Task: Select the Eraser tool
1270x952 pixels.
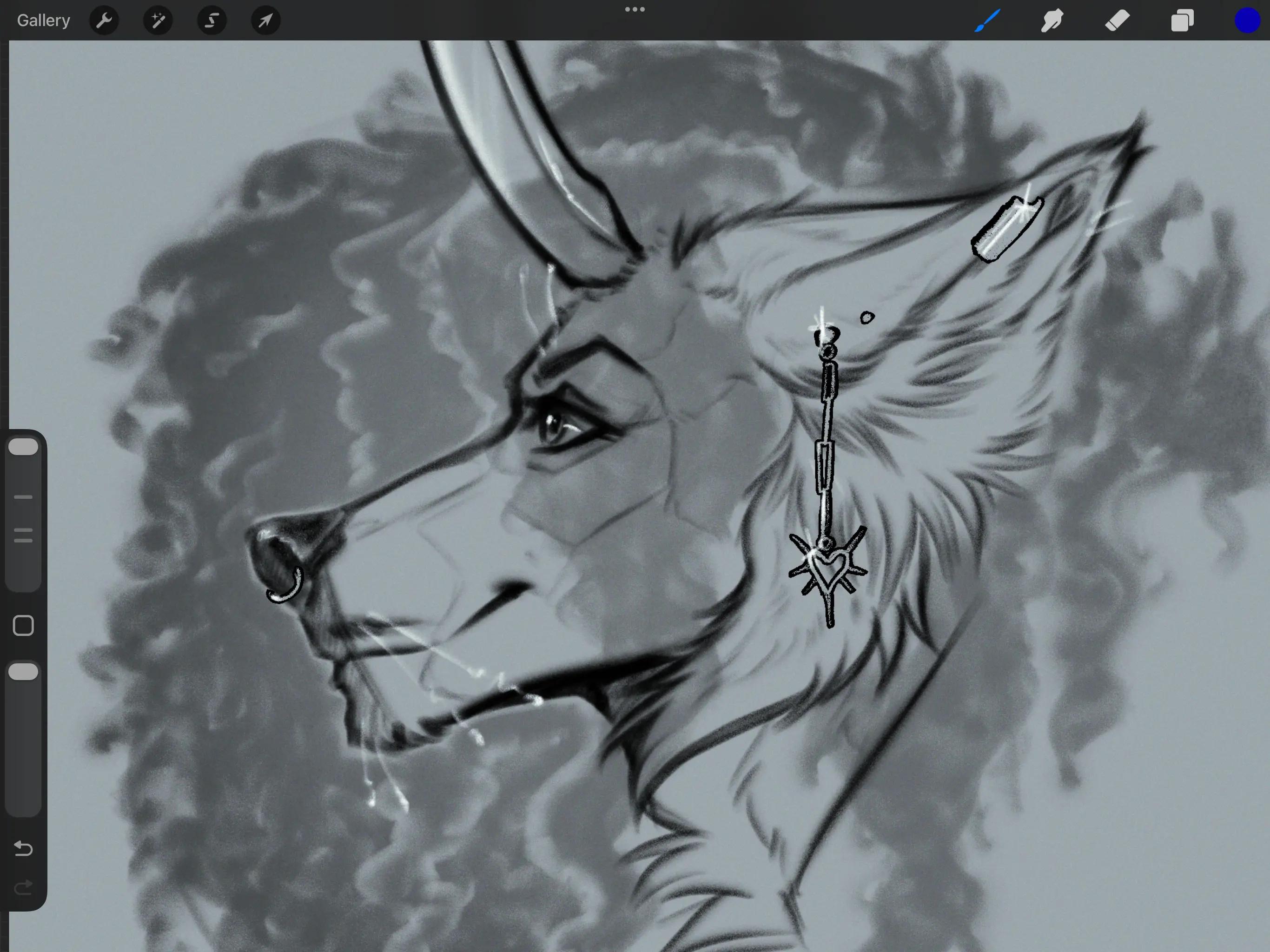Action: click(1117, 20)
